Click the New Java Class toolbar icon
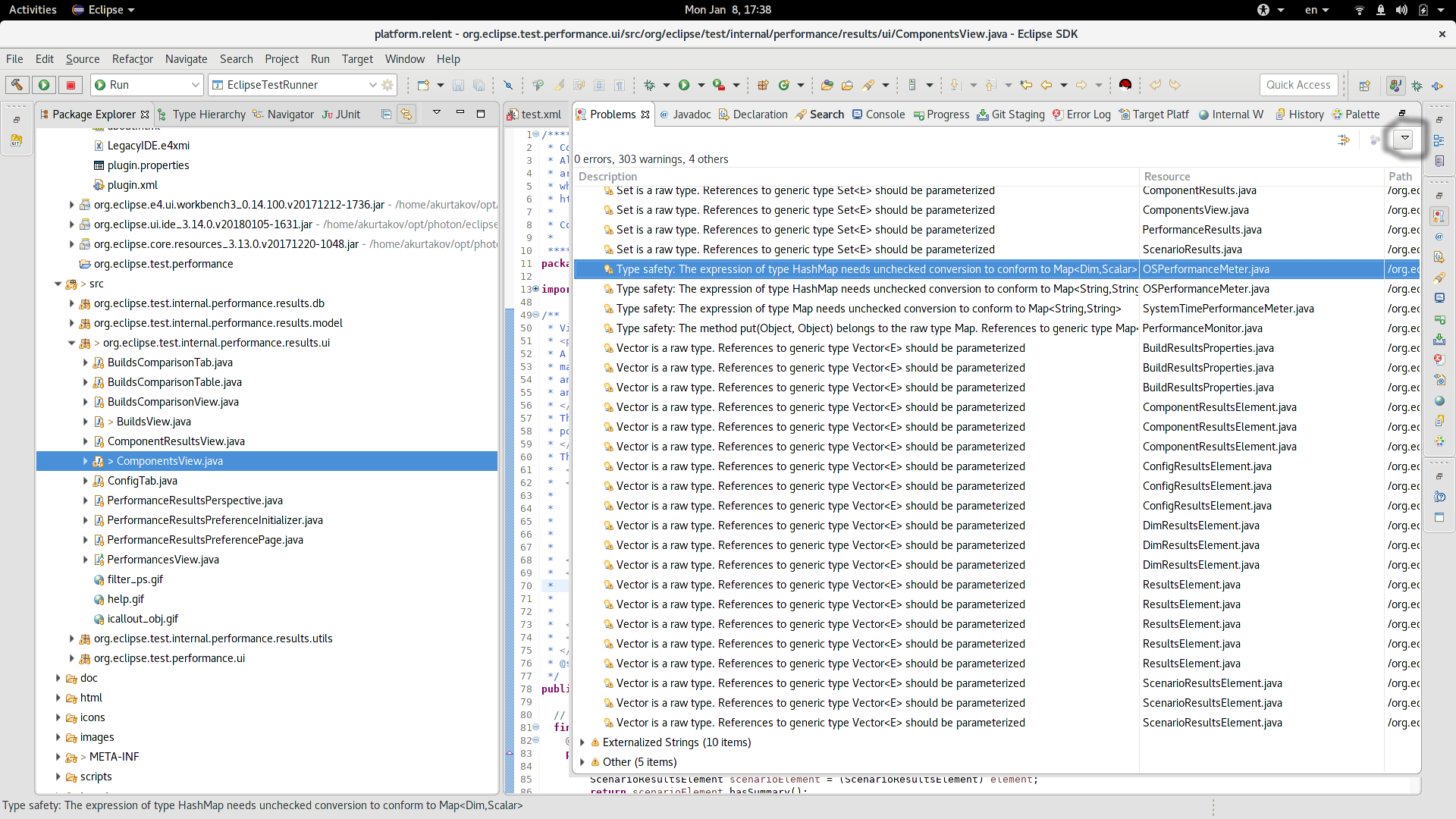 click(x=784, y=85)
